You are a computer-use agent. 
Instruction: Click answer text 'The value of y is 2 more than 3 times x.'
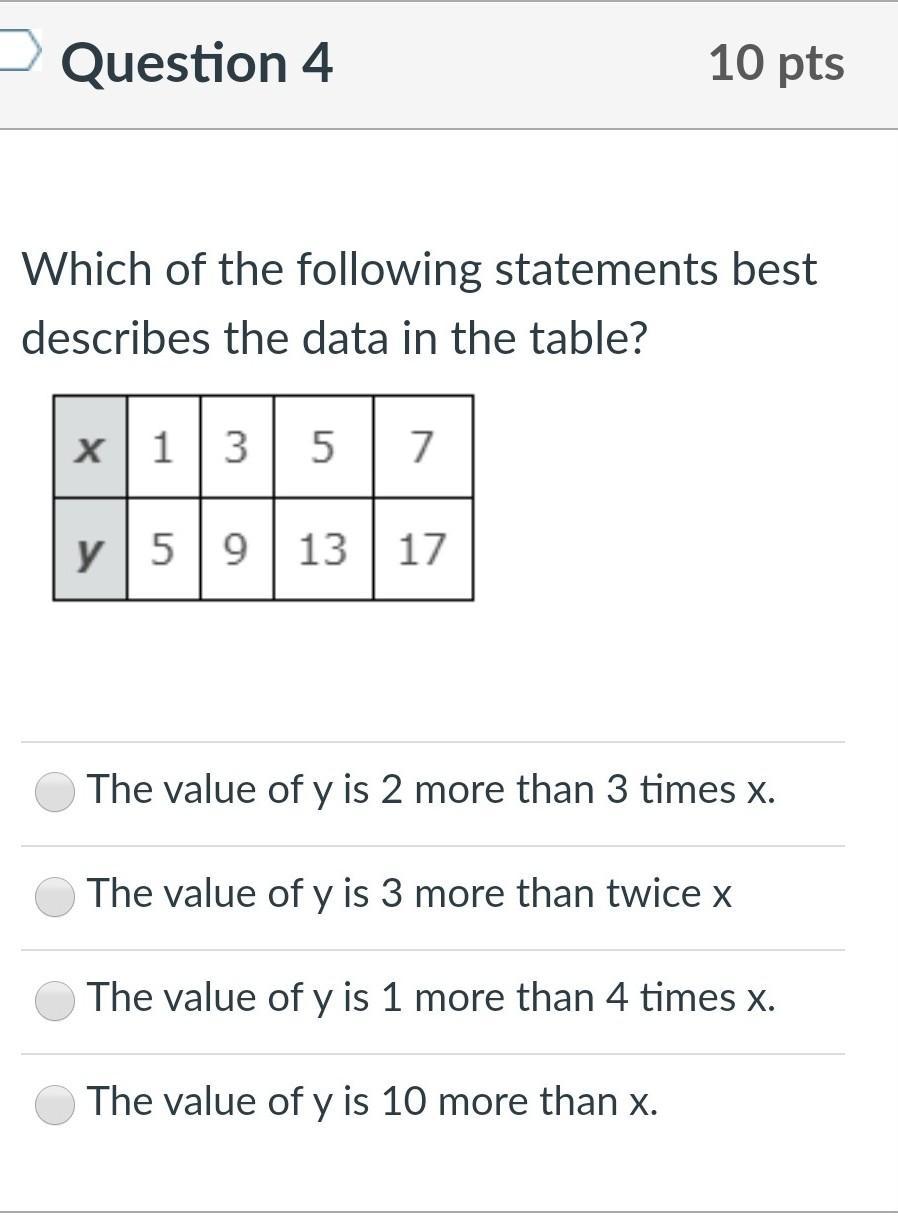coord(431,790)
